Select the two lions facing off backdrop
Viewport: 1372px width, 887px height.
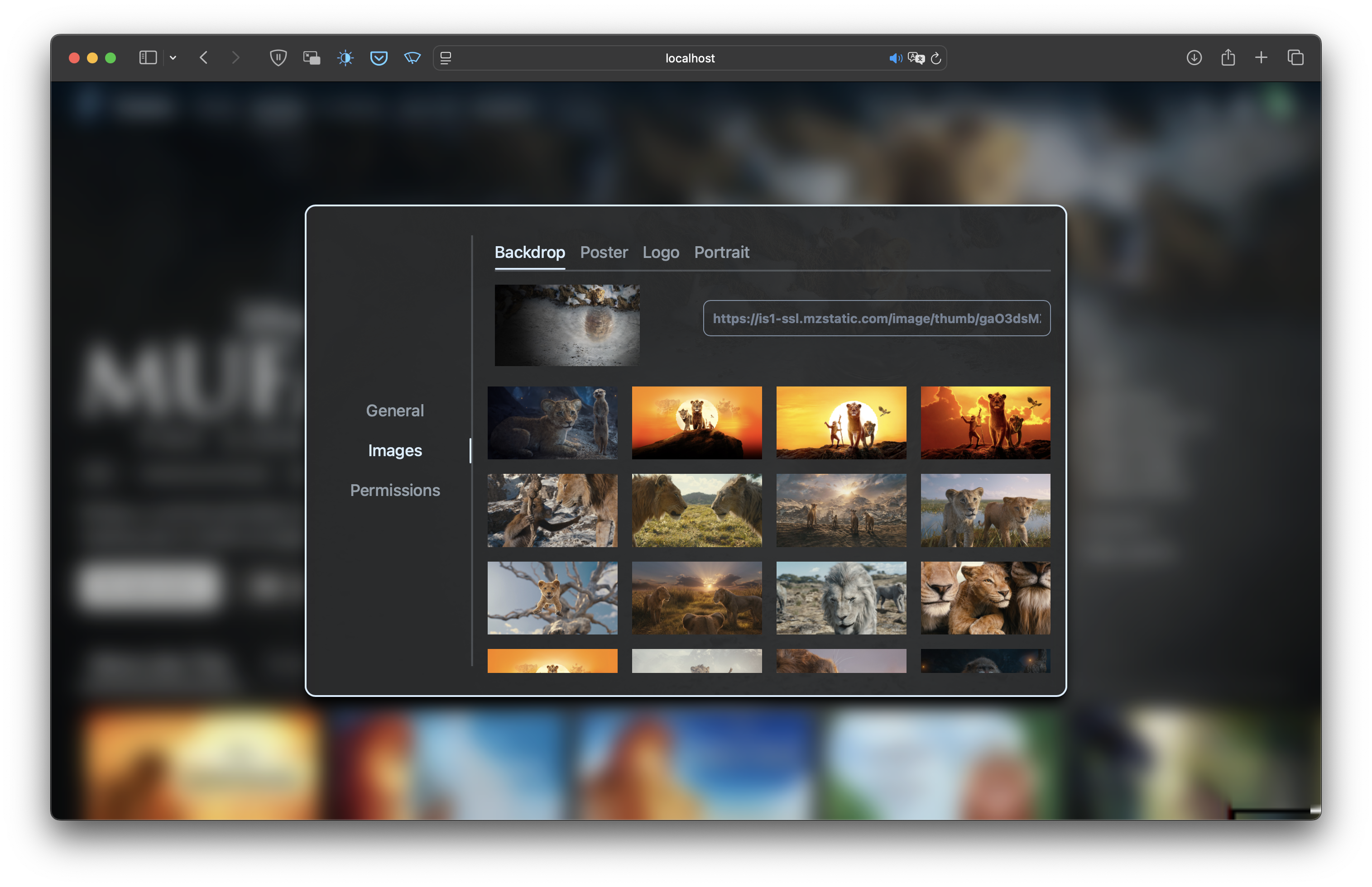click(697, 510)
